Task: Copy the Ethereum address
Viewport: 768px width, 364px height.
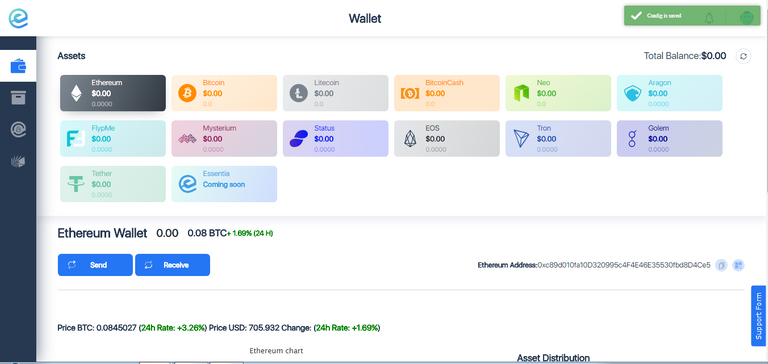Action: coord(721,265)
